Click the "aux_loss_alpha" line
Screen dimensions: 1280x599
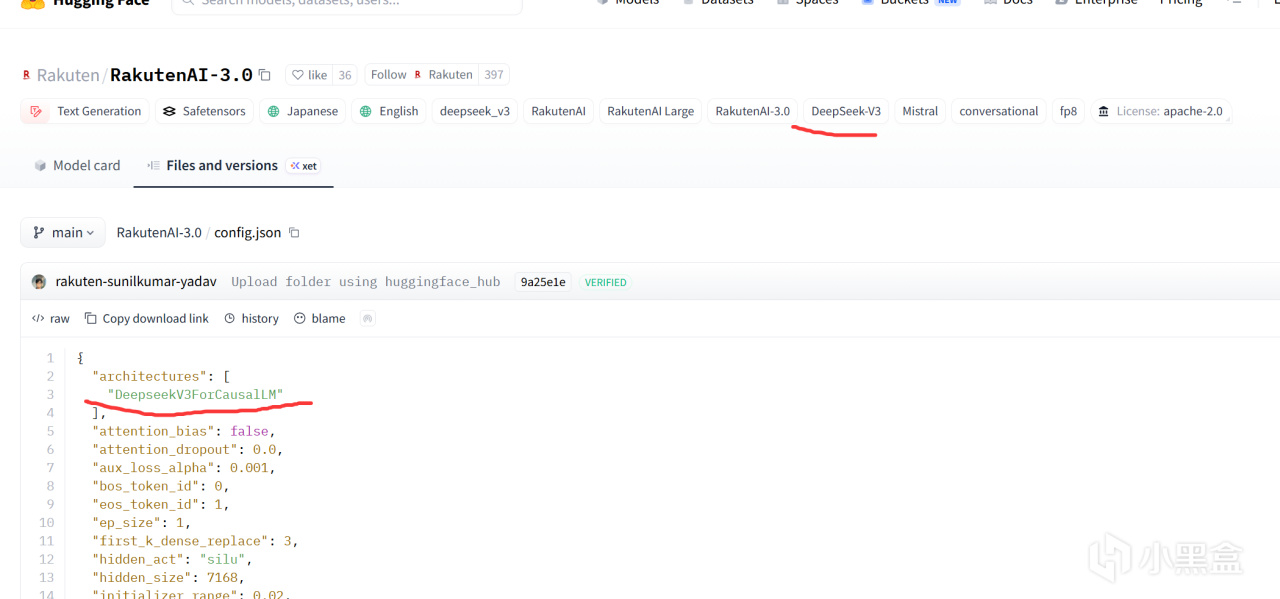point(183,467)
